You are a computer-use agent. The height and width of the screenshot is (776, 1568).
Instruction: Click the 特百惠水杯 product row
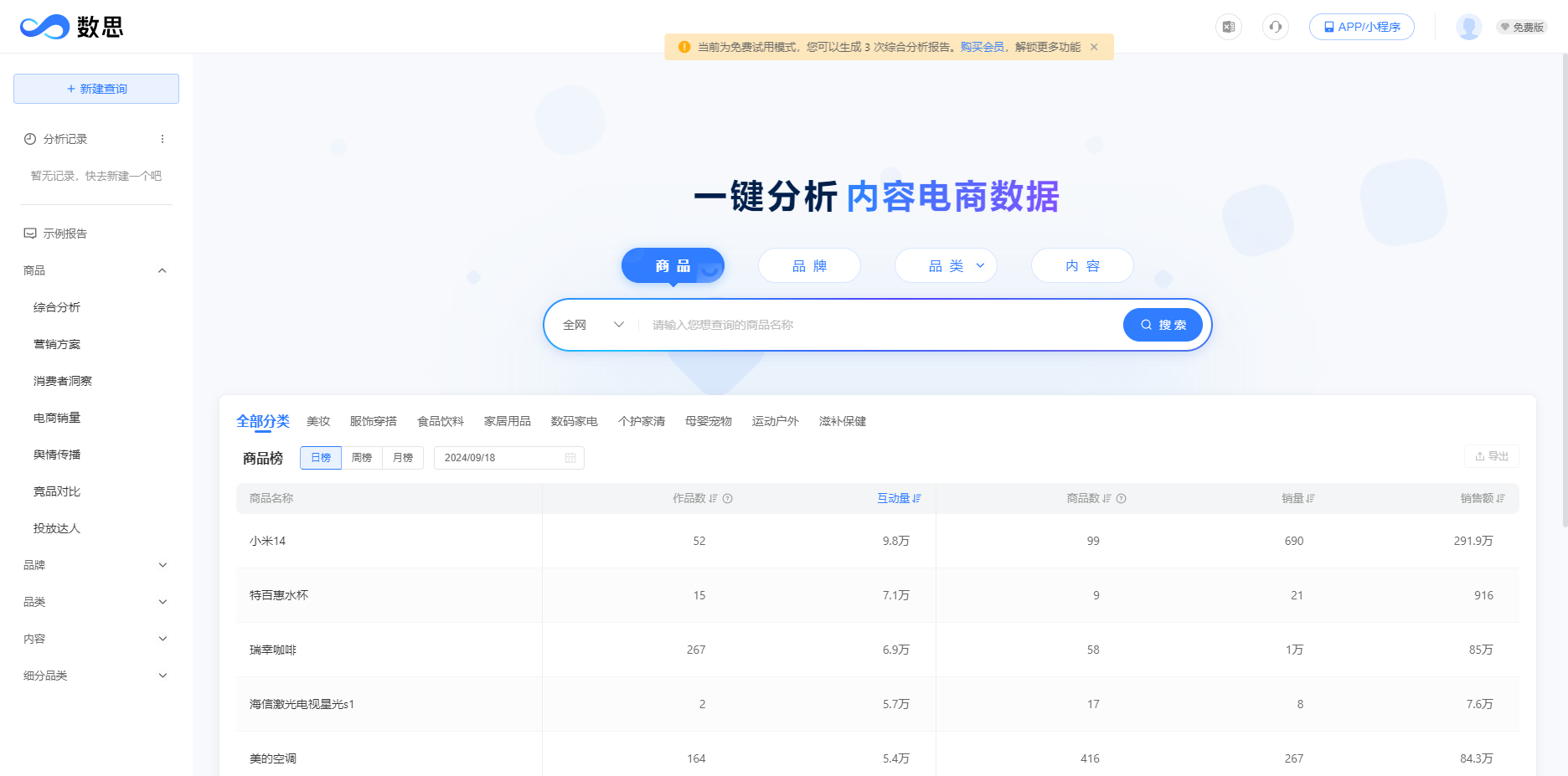[878, 595]
